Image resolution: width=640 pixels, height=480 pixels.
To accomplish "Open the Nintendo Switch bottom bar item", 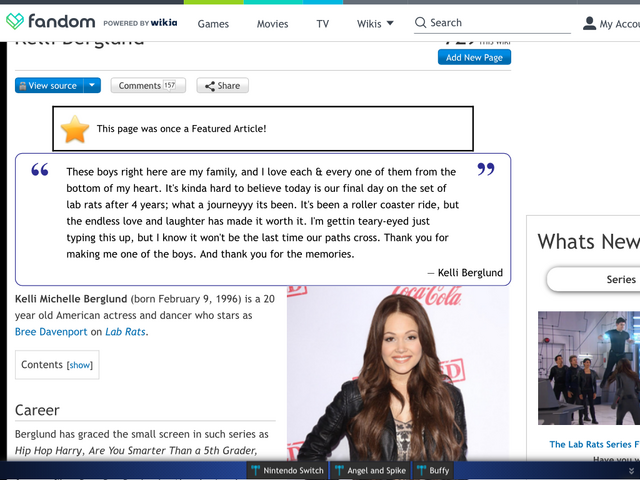I will (x=287, y=471).
